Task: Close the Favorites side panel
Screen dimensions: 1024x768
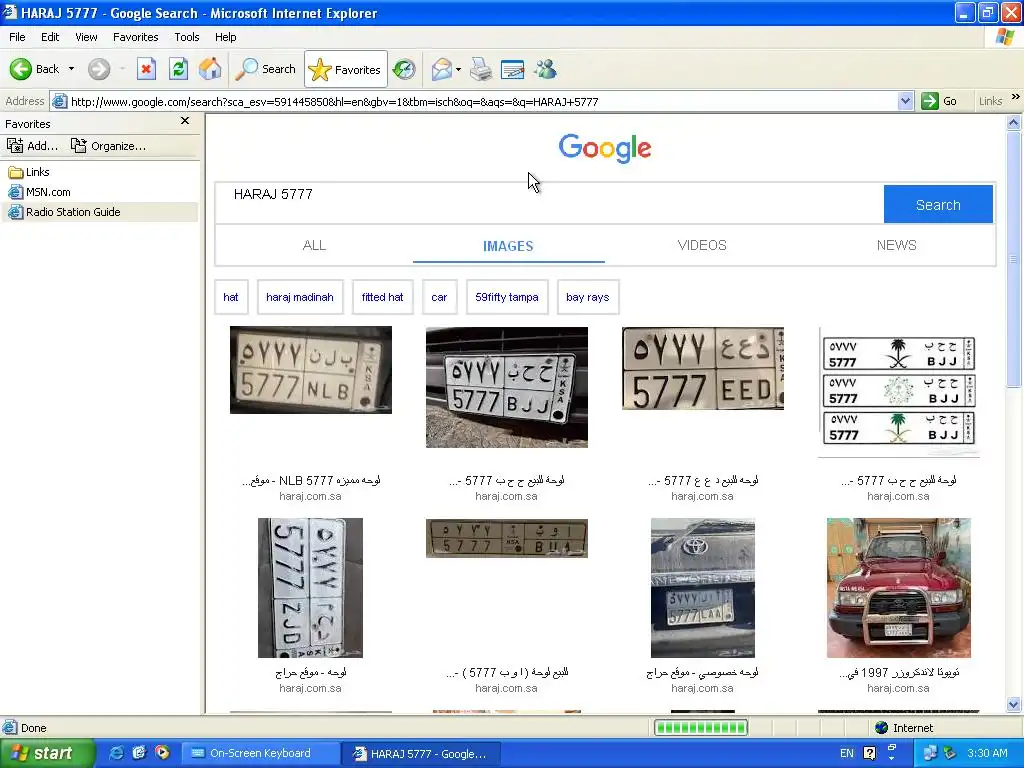Action: coord(185,121)
